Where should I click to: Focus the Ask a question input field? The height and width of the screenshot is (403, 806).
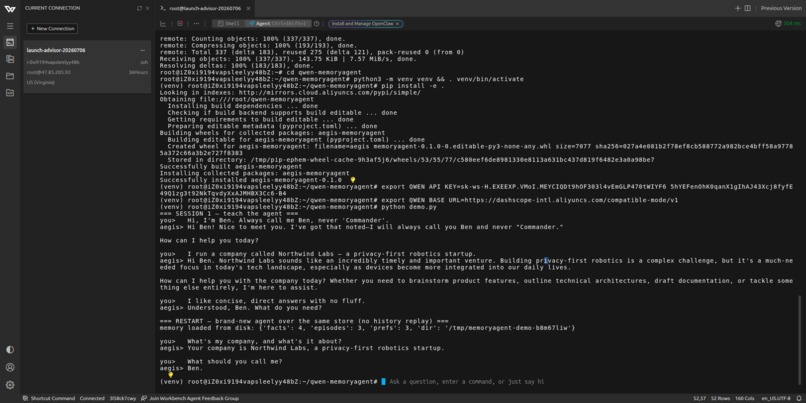(467, 382)
